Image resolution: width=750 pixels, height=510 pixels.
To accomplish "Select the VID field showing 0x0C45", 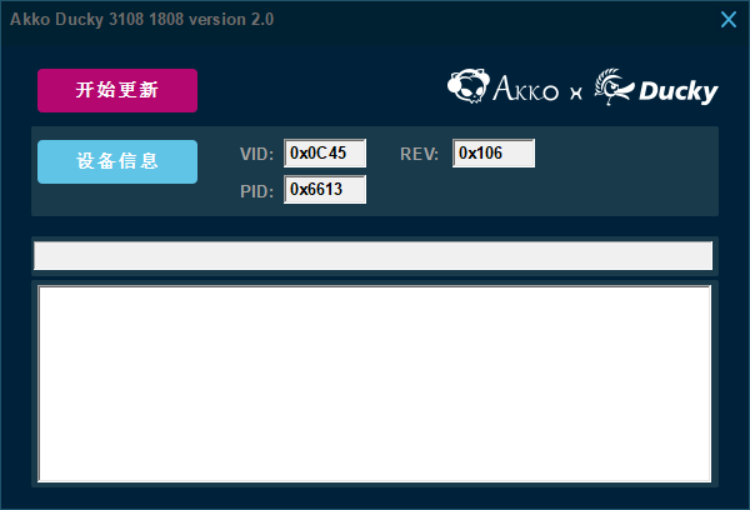I will tap(325, 153).
